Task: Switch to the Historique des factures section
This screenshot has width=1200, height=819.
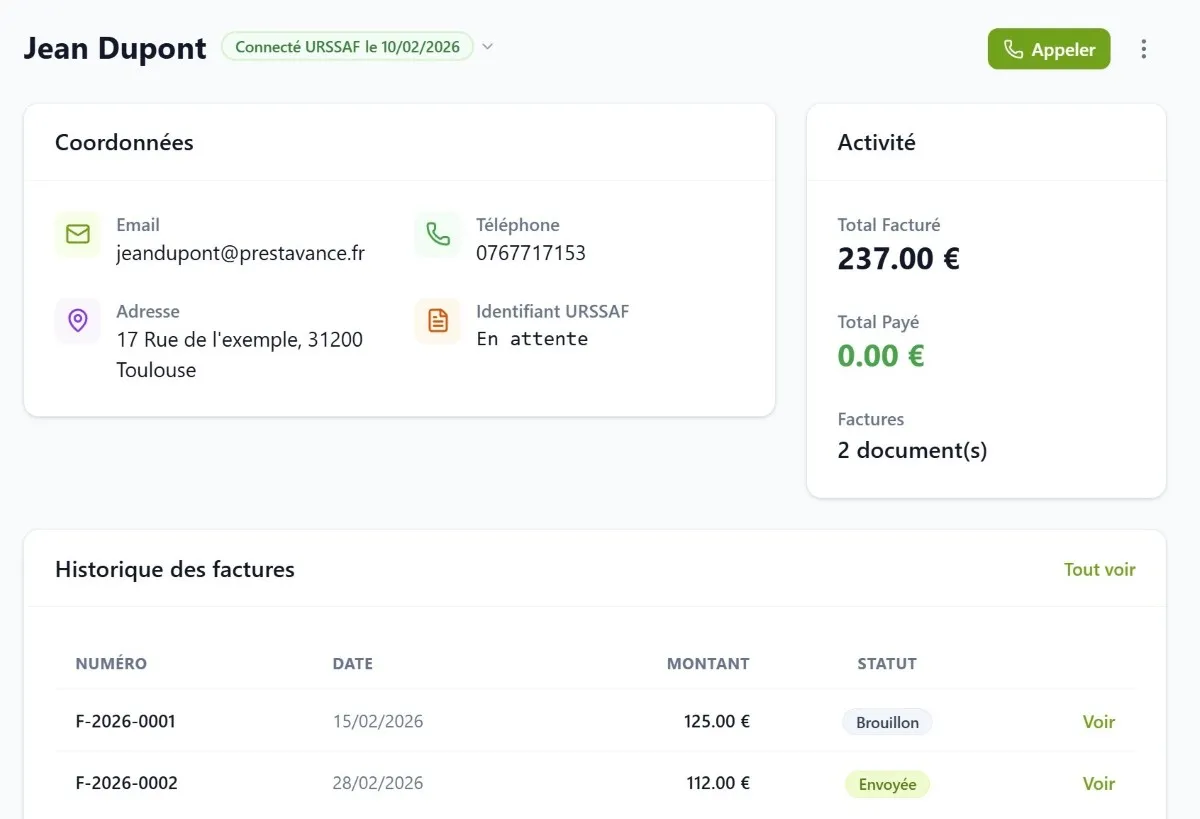Action: pos(174,569)
